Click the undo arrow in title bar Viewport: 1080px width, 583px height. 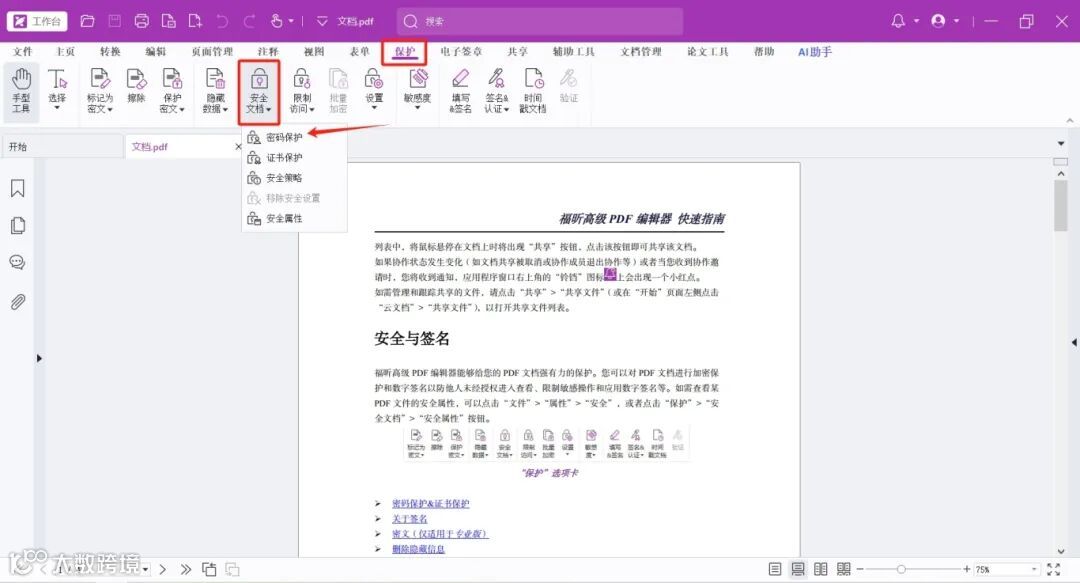222,21
